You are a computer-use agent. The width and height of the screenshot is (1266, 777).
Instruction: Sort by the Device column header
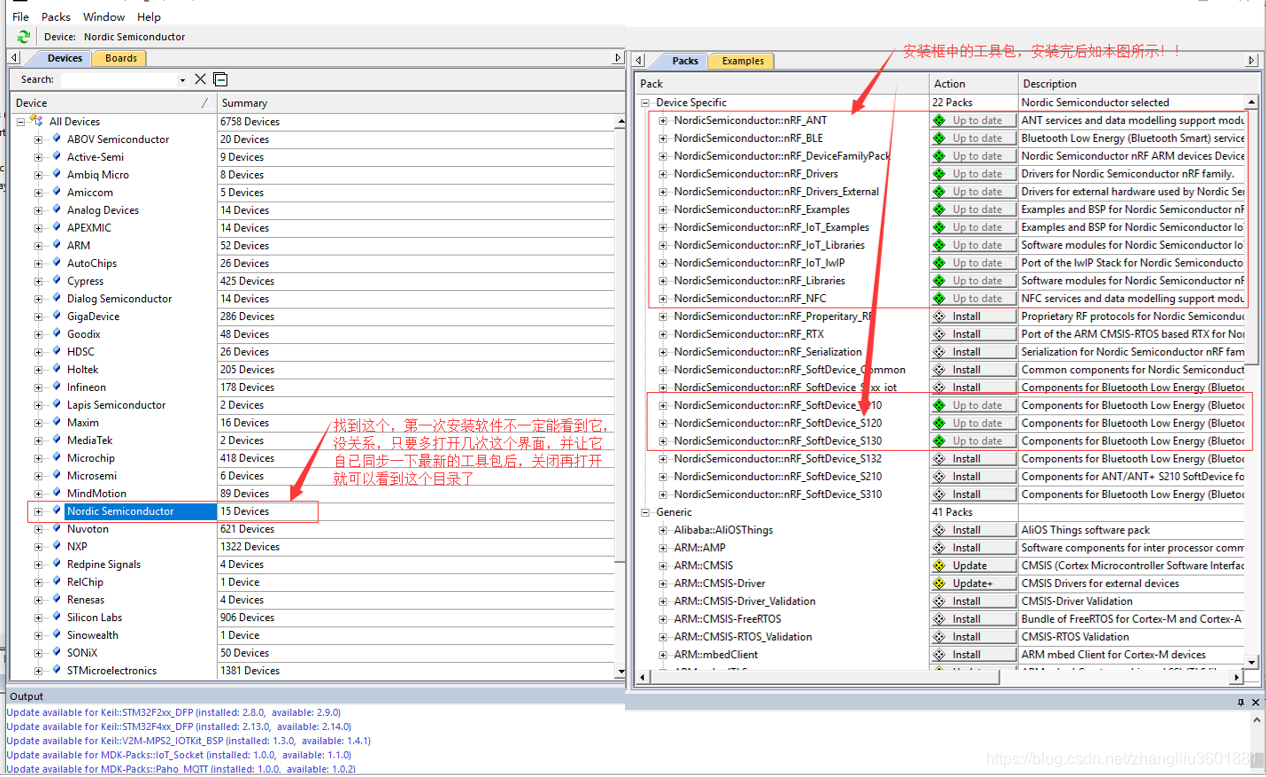tap(113, 103)
